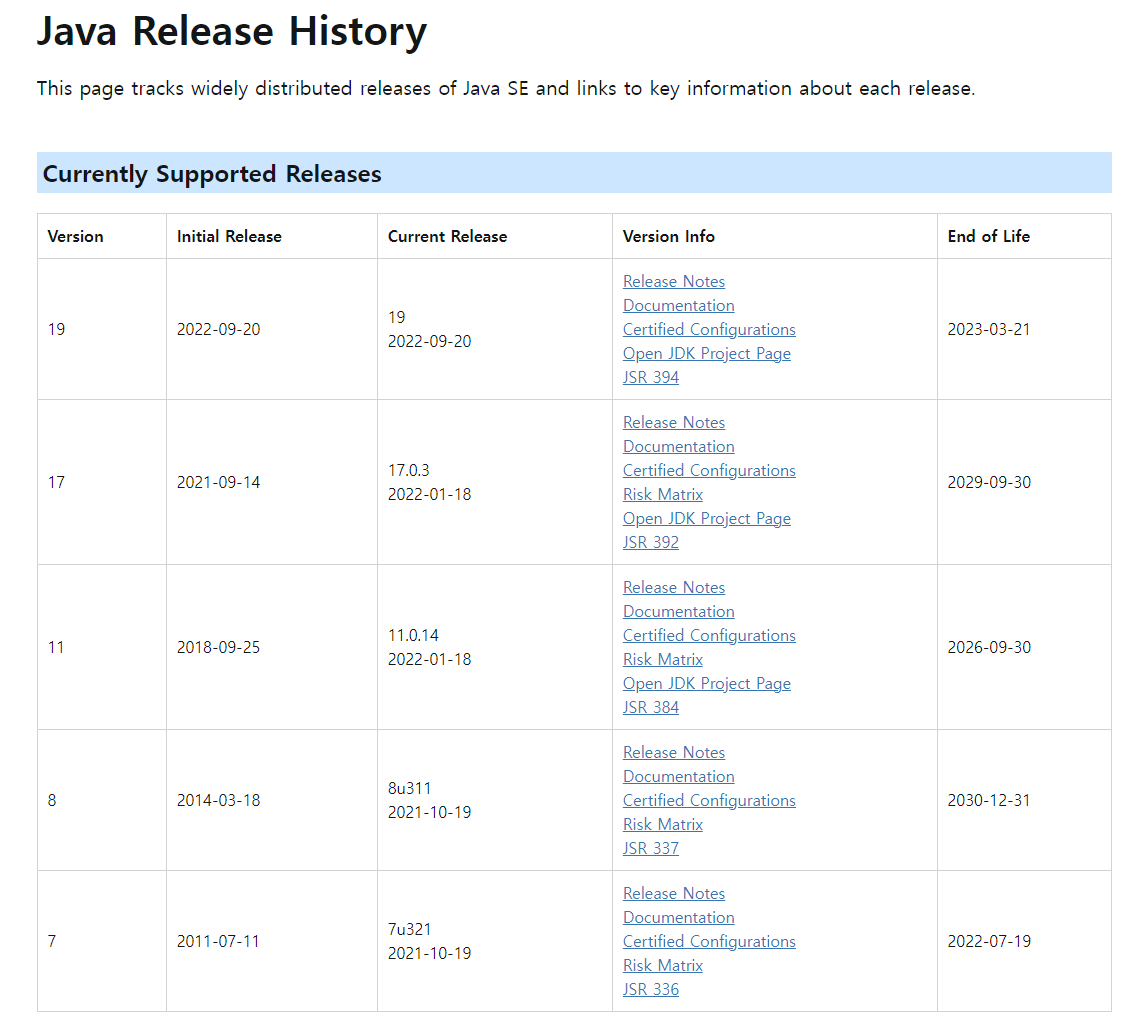Open Release Notes link for Java 8
The height and width of the screenshot is (1035, 1141).
pos(674,753)
